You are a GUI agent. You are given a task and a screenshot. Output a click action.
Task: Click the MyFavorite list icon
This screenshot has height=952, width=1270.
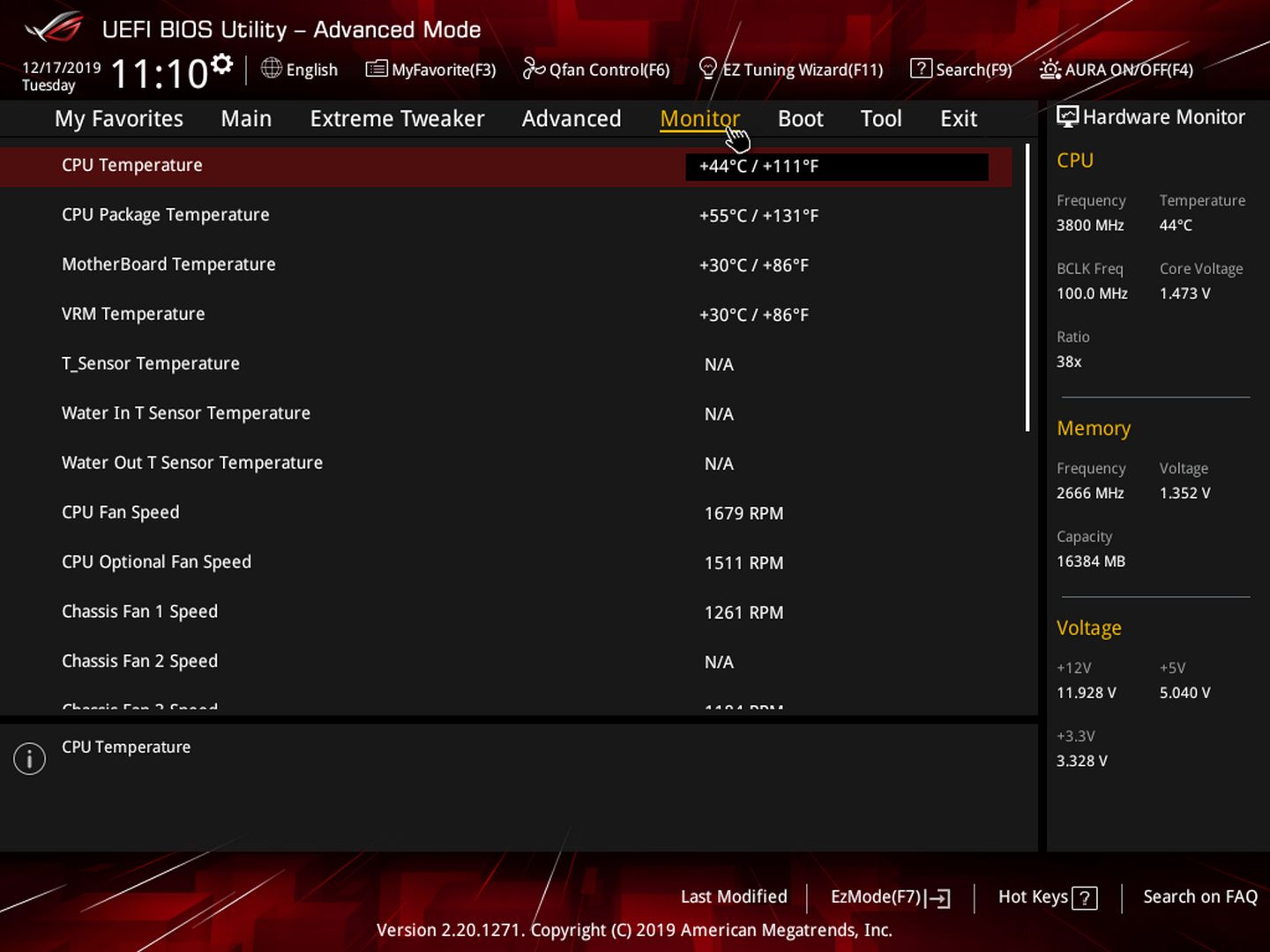pyautogui.click(x=377, y=68)
